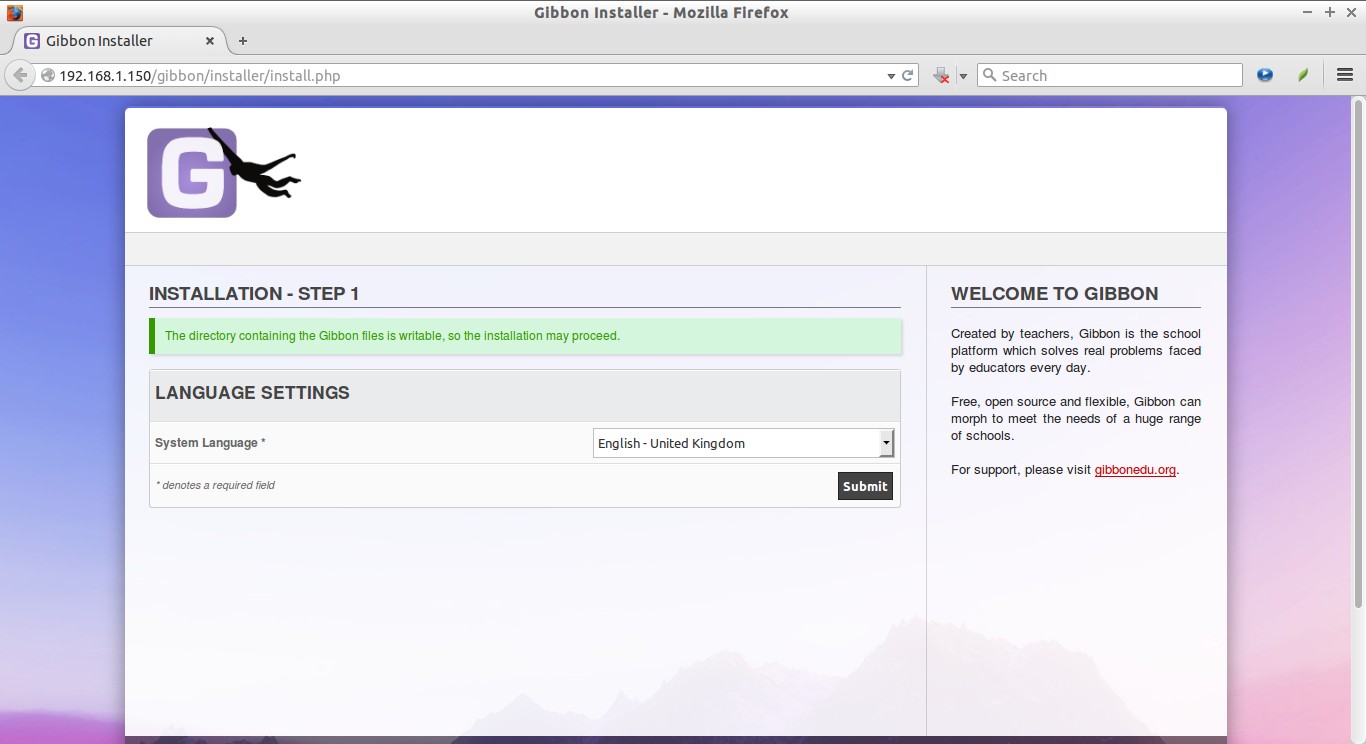The height and width of the screenshot is (744, 1366).
Task: Click the magnifier icon in the search box
Action: click(x=989, y=75)
